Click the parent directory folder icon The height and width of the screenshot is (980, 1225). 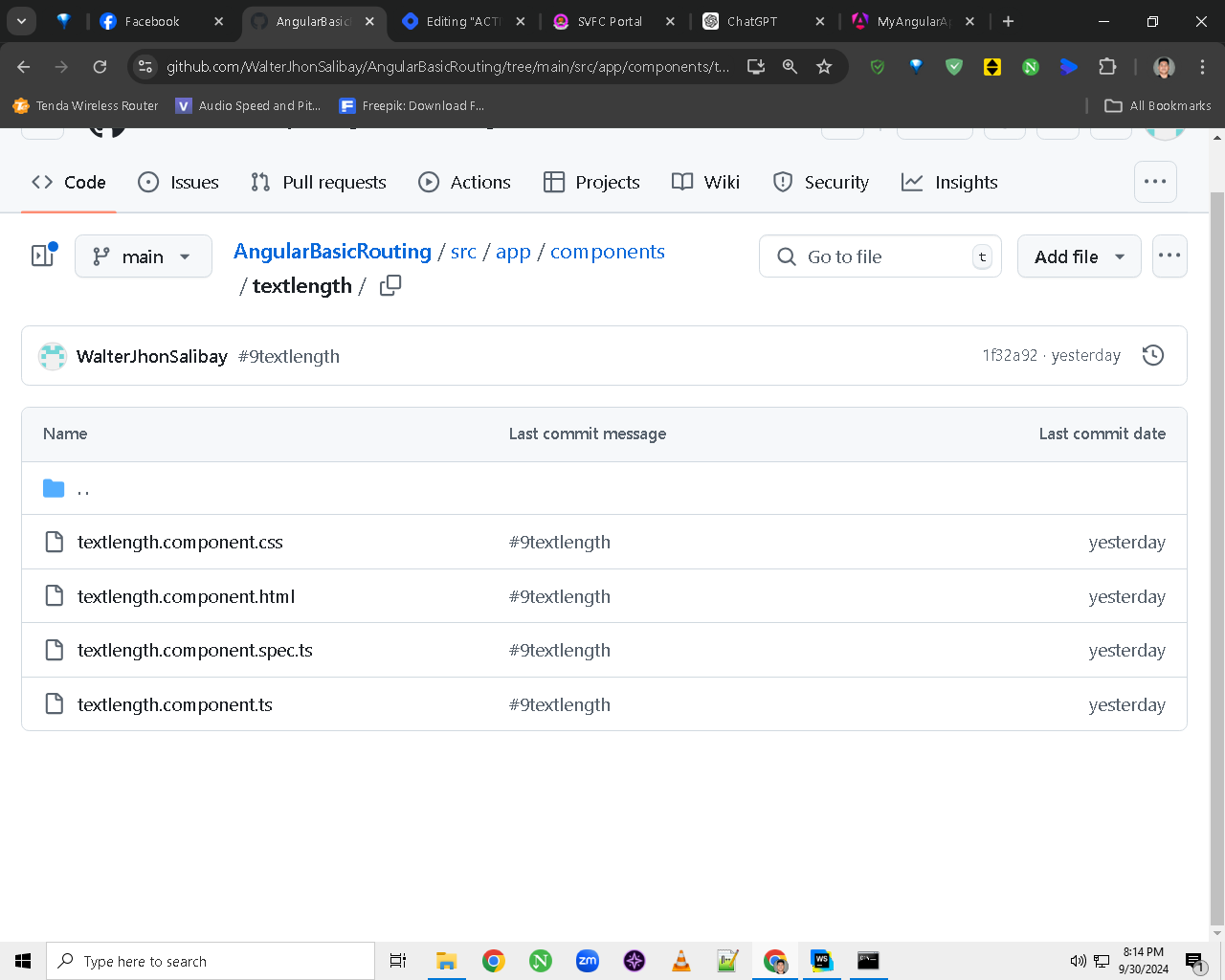54,489
